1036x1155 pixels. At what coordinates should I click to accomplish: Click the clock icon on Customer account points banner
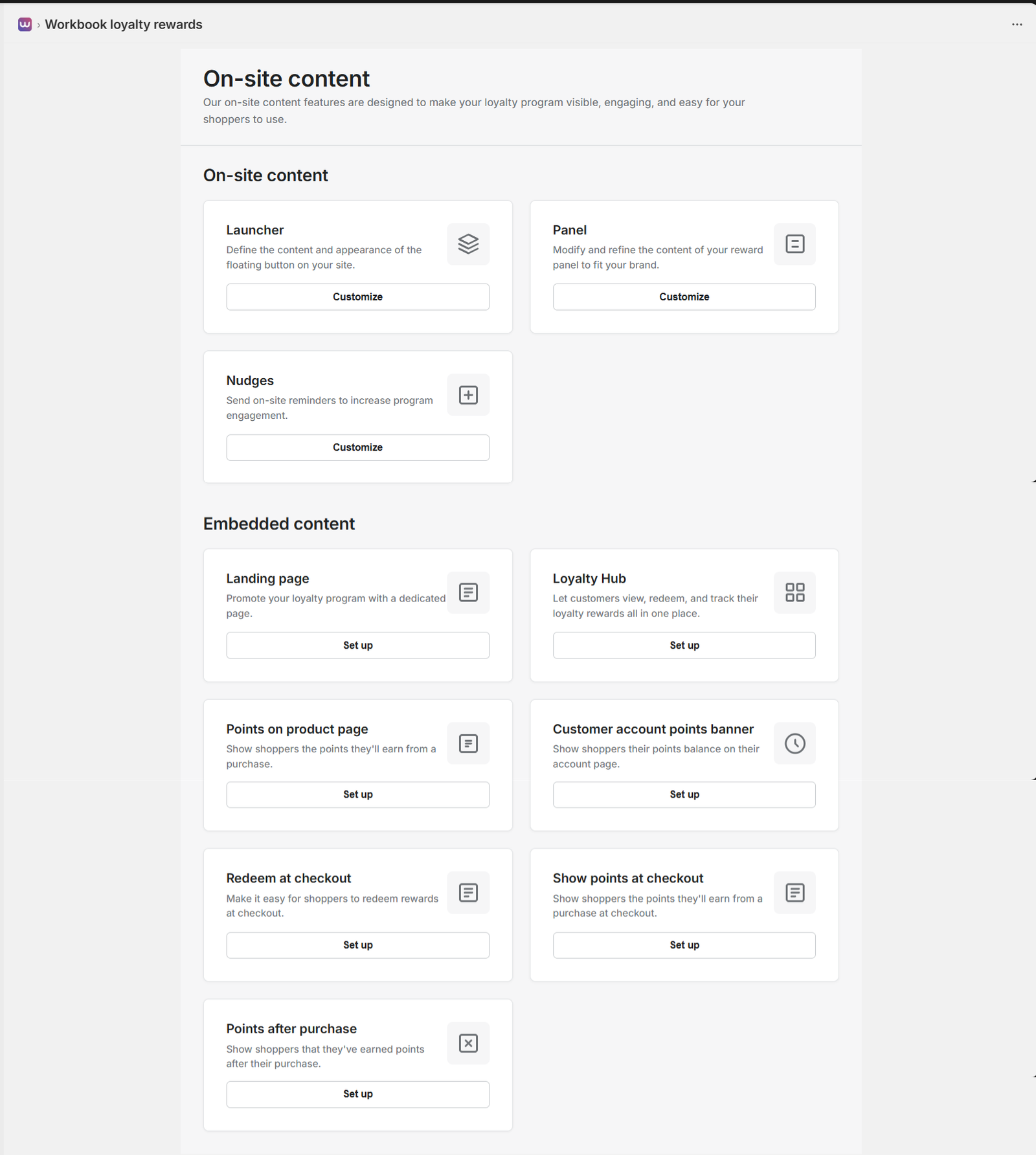794,743
